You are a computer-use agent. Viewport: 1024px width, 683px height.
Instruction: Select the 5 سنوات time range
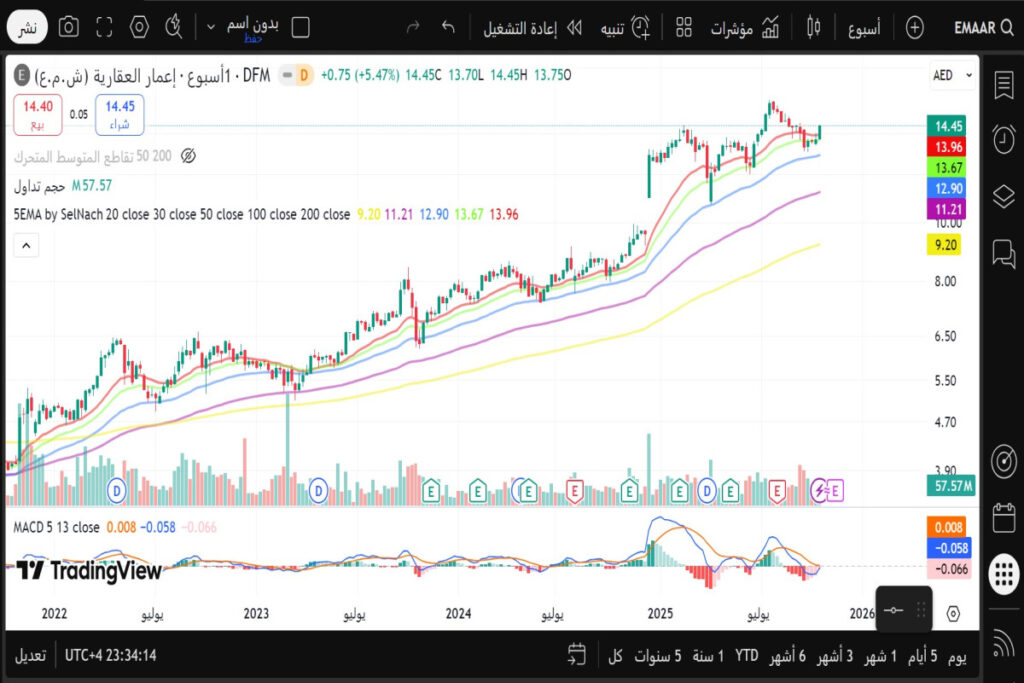pos(657,656)
